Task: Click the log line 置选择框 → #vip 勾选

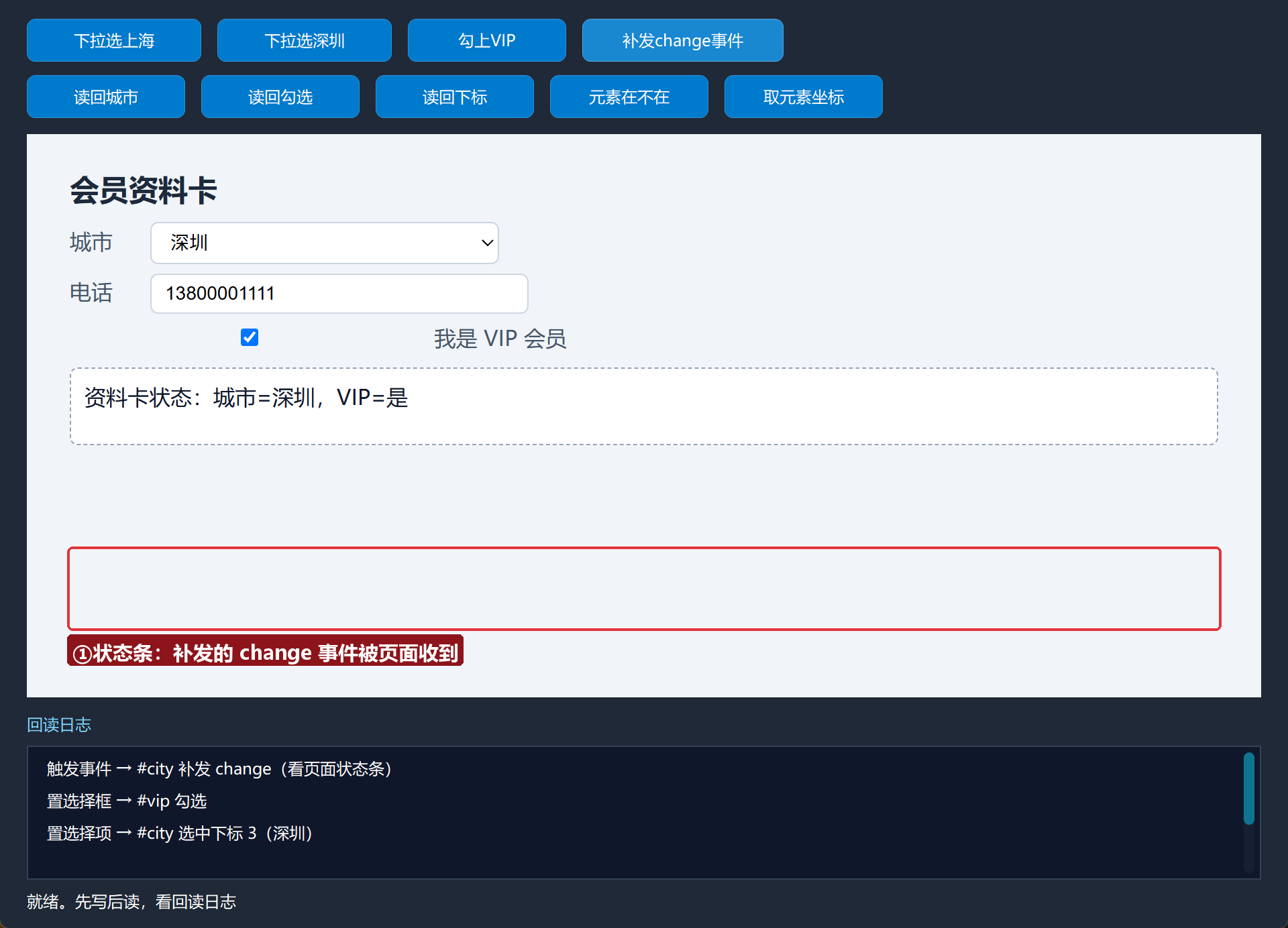Action: (127, 801)
